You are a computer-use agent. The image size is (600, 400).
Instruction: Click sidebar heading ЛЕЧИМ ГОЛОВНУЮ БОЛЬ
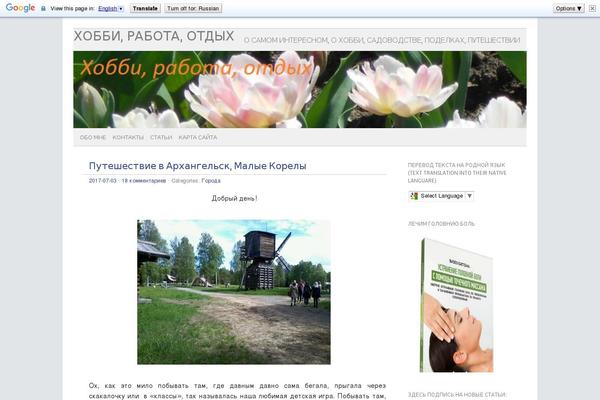click(441, 224)
